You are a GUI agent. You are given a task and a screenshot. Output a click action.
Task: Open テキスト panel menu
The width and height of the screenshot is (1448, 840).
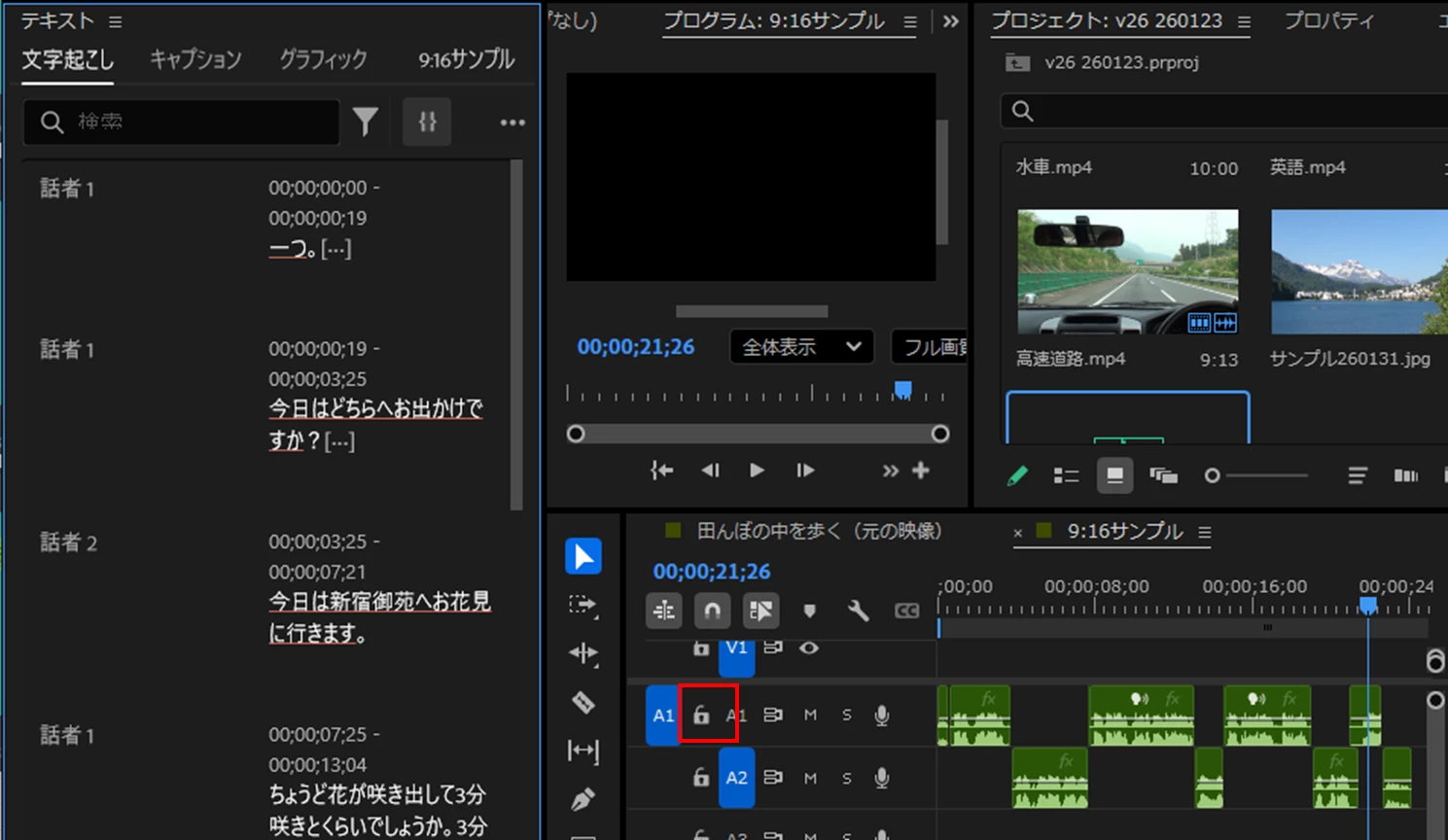[115, 21]
